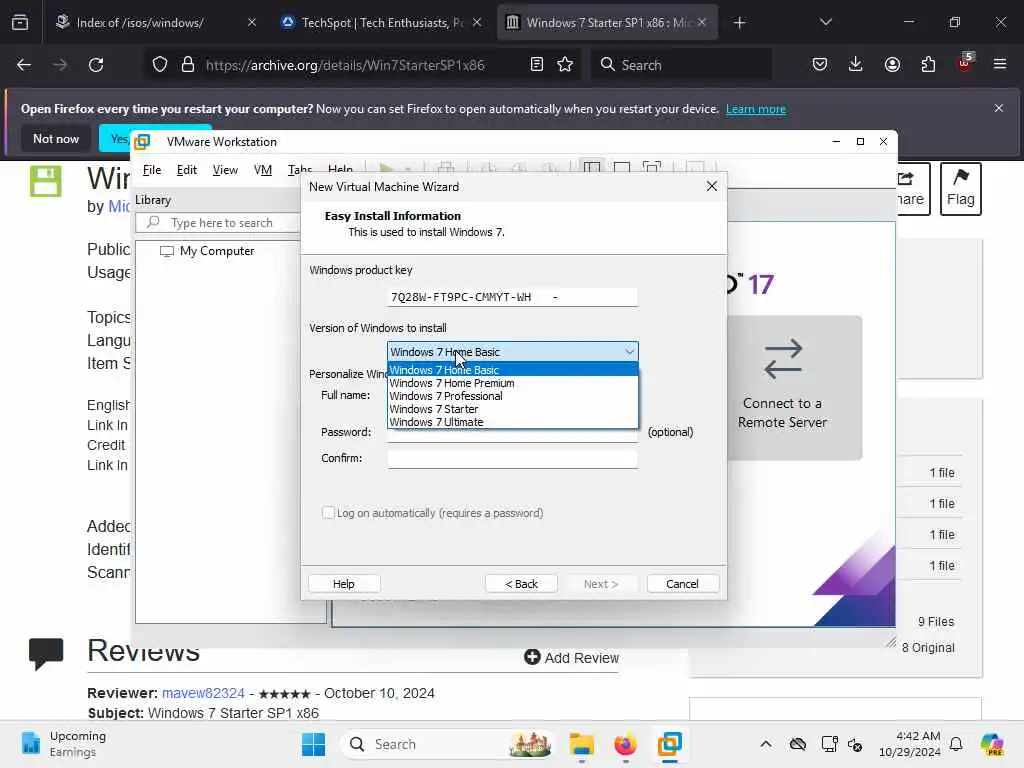The image size is (1024, 768).
Task: Click the "9 Files" count text
Action: point(936,622)
